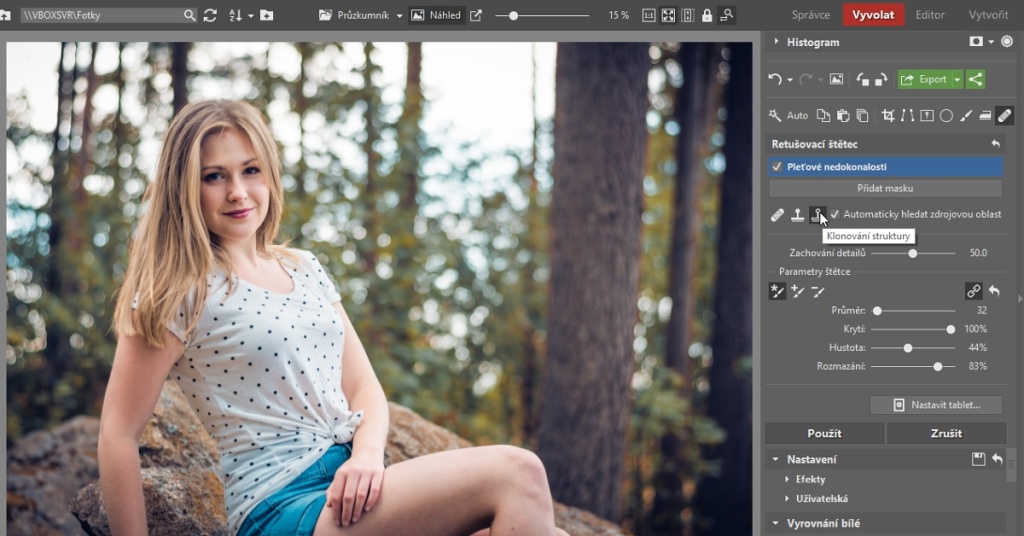Screen dimensions: 1024x536
Task: Click the Přidat masku button
Action: point(885,188)
